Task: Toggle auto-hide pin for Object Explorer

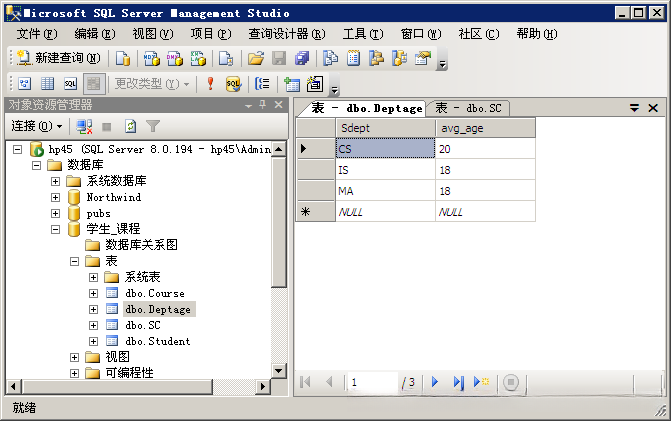Action: (263, 105)
